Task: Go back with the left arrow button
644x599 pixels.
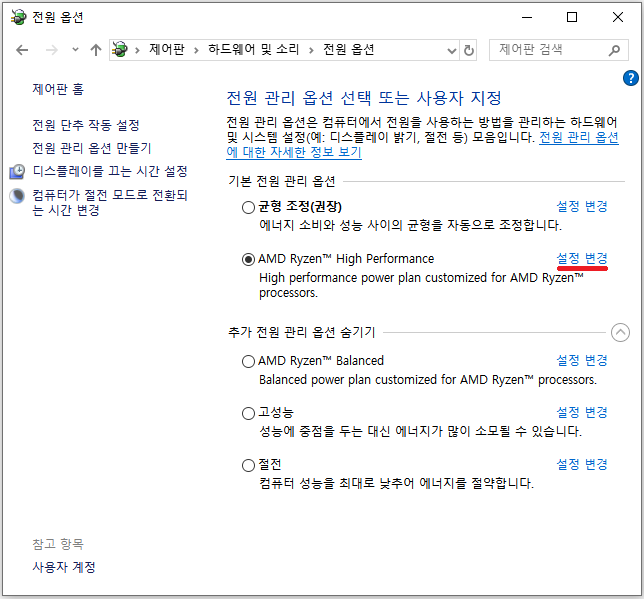Action: coord(22,50)
